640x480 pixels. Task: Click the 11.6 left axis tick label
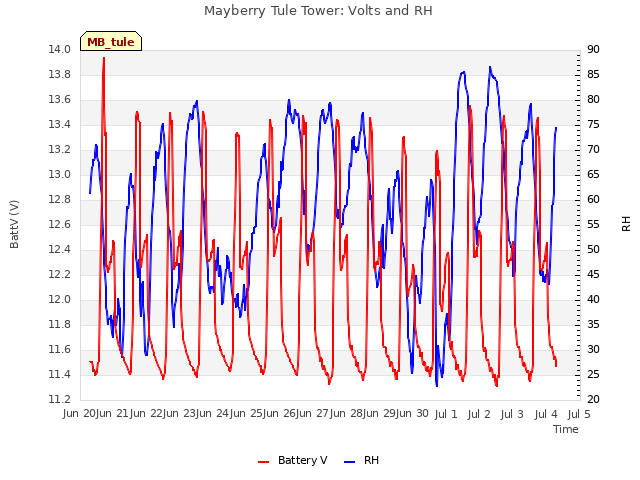pos(59,349)
